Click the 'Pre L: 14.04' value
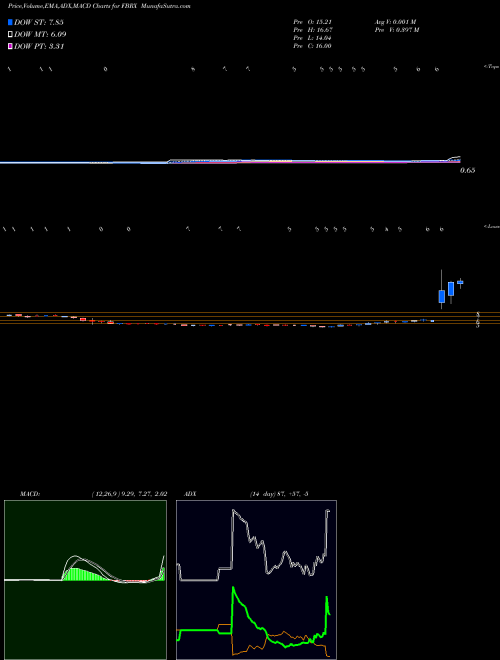Screen dimensions: 500x660 [312, 38]
